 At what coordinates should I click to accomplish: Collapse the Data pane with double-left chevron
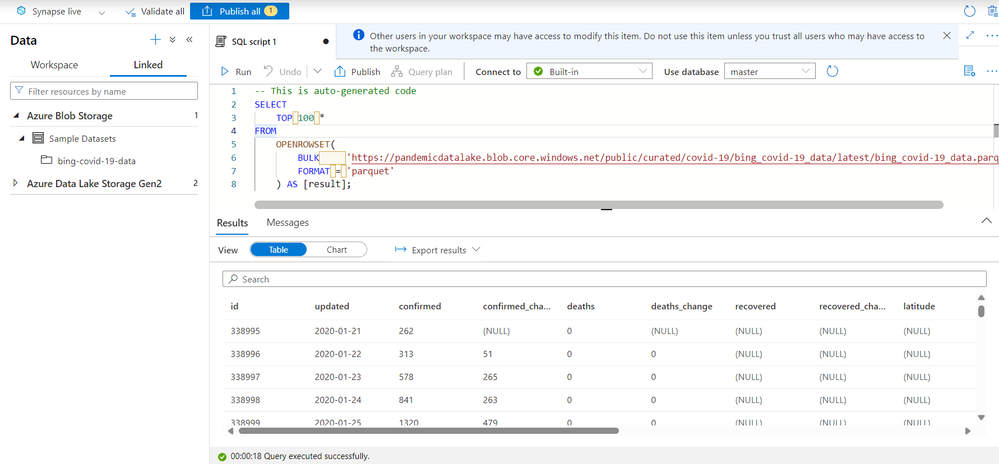coord(189,40)
